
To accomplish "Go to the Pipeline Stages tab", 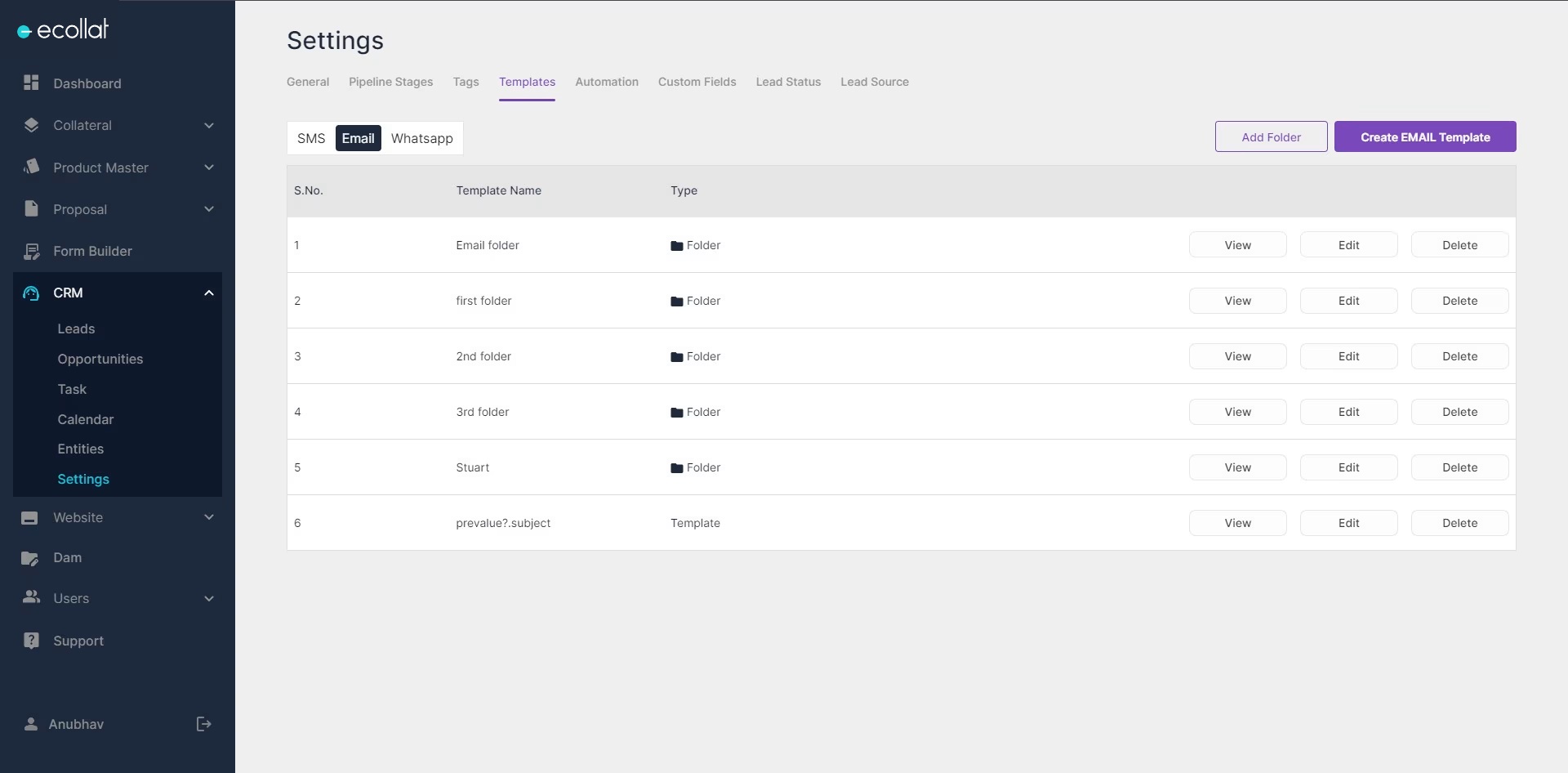I will pyautogui.click(x=390, y=82).
